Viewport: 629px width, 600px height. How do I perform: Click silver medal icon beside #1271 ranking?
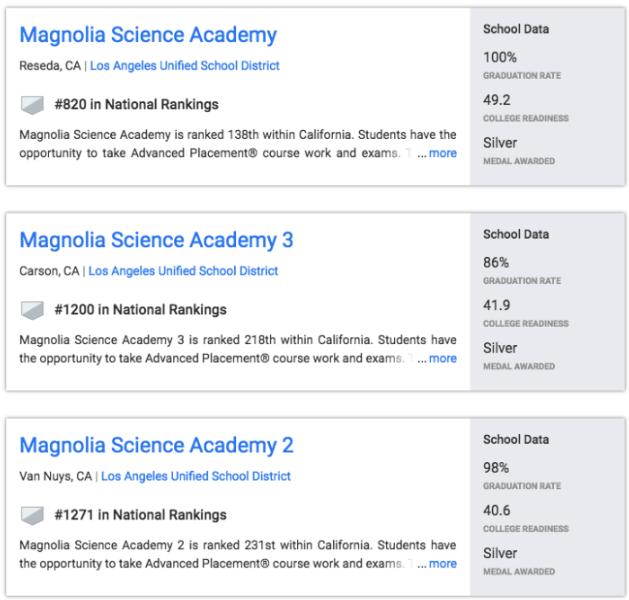33,515
